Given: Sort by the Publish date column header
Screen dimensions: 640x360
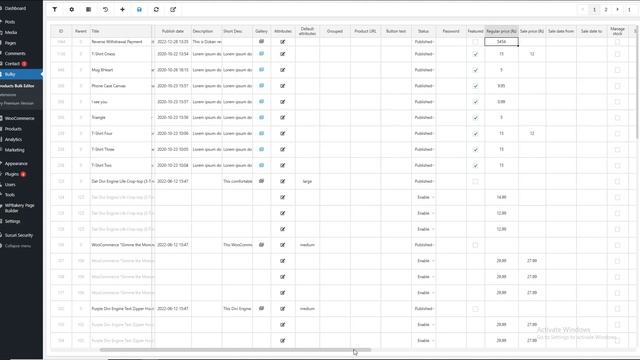Looking at the screenshot, I should click(x=173, y=31).
